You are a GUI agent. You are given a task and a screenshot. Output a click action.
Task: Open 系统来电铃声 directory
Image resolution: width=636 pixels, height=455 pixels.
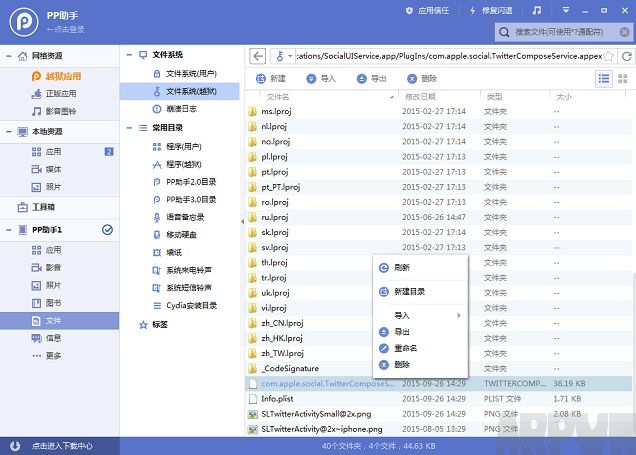coord(182,270)
